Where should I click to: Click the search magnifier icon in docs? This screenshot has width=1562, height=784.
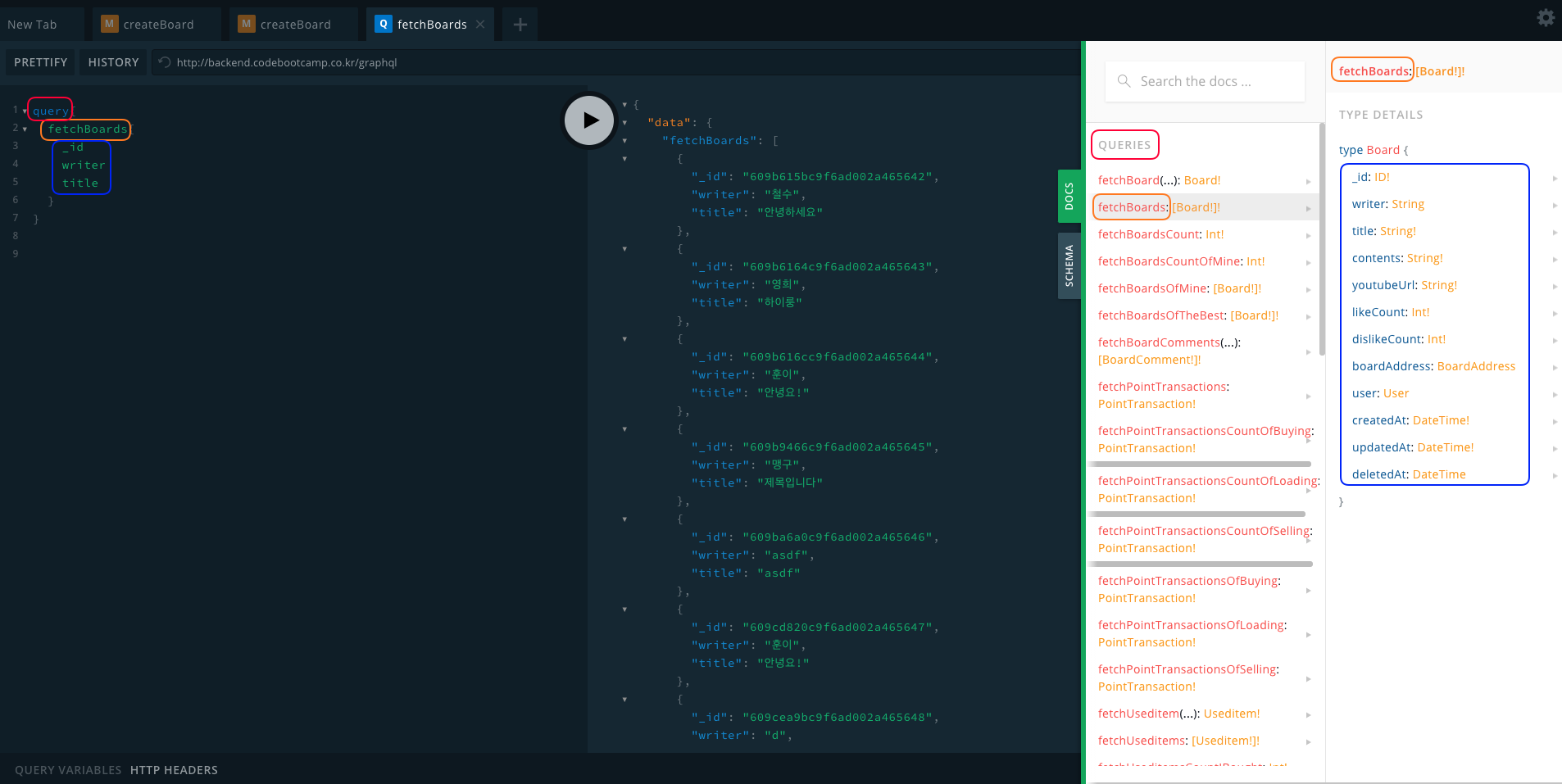click(1124, 81)
